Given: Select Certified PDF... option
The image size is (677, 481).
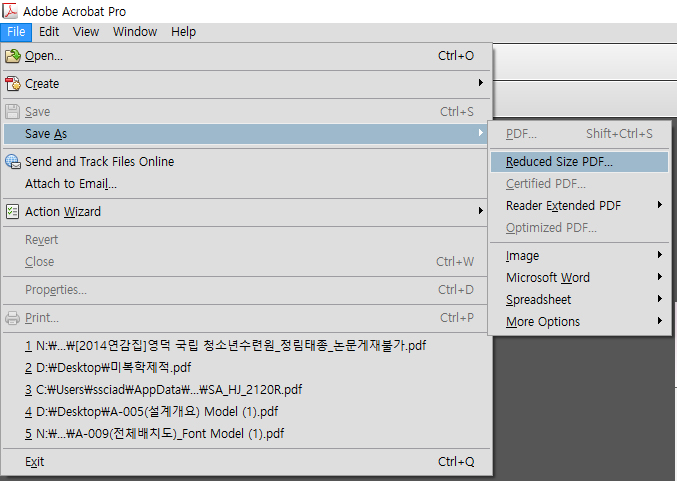Looking at the screenshot, I should [x=579, y=184].
